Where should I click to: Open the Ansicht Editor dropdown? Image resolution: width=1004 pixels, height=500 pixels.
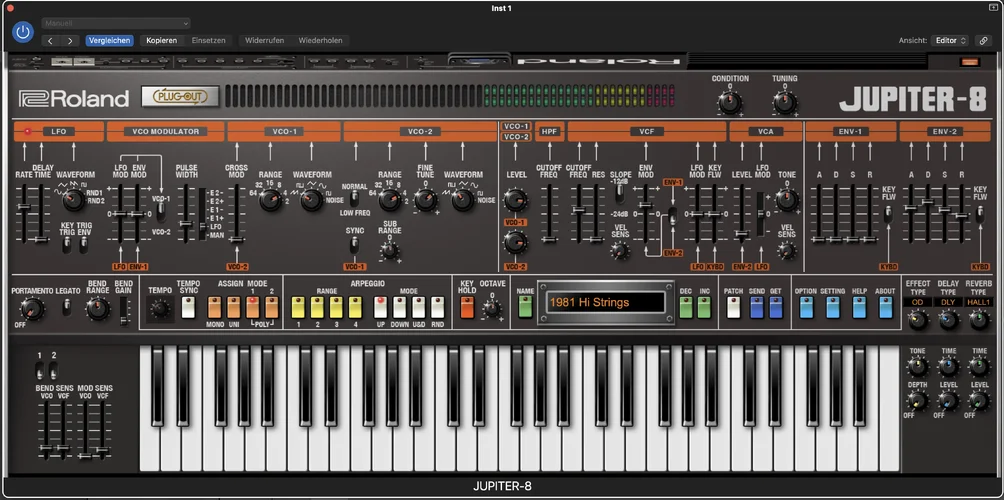coord(950,40)
